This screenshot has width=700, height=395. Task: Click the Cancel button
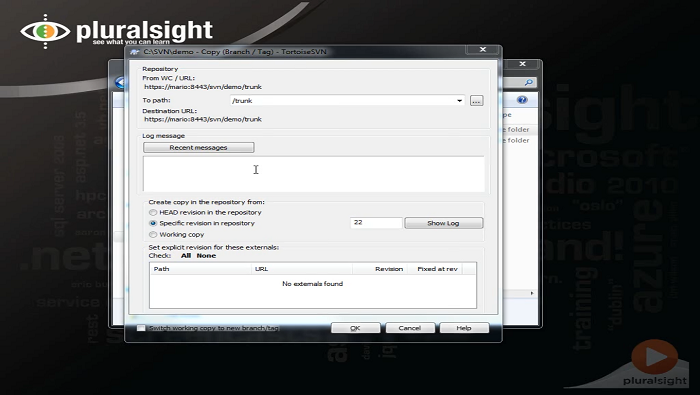(x=410, y=328)
